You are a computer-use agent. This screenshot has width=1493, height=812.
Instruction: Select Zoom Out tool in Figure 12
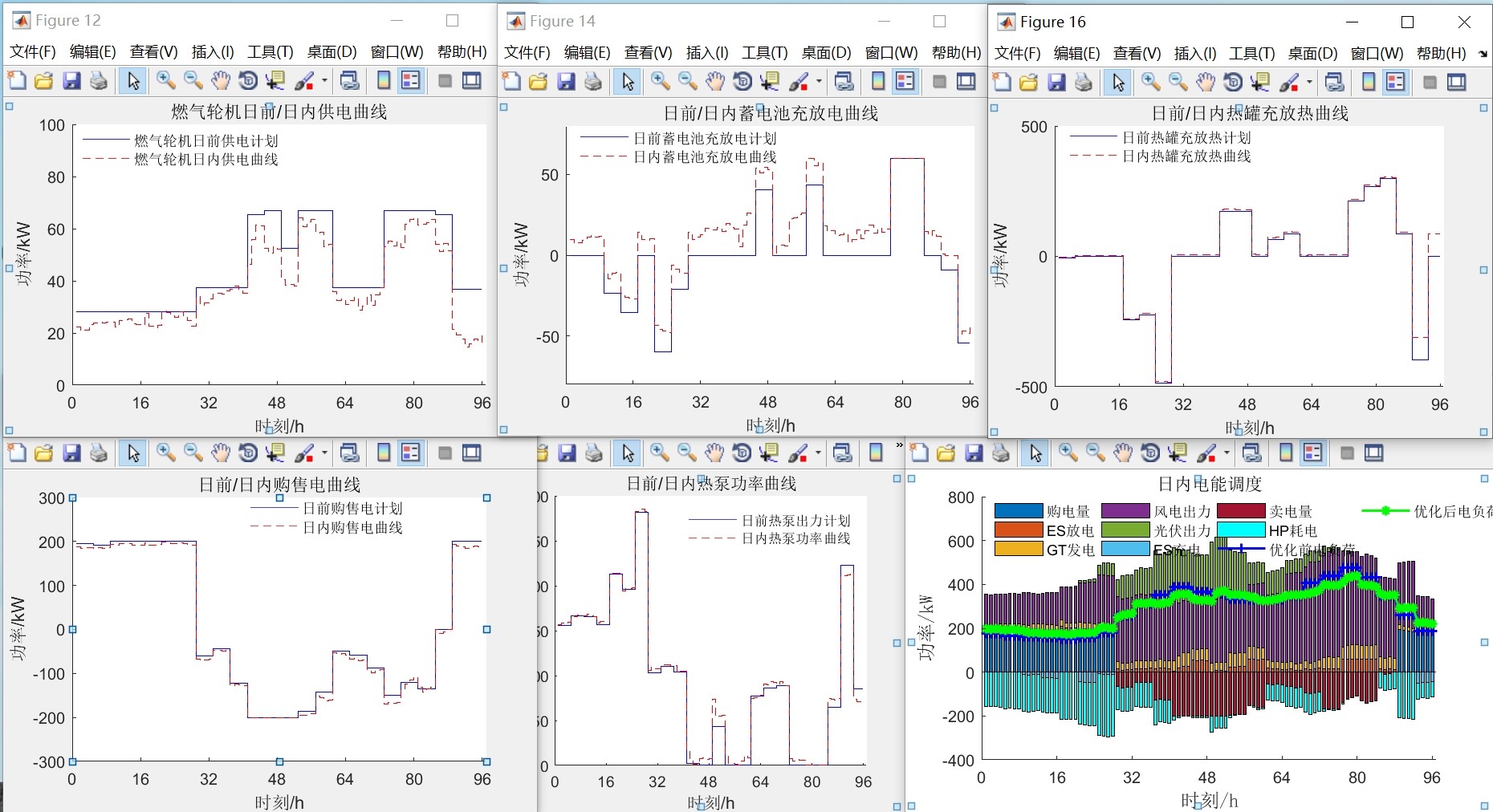click(x=193, y=80)
